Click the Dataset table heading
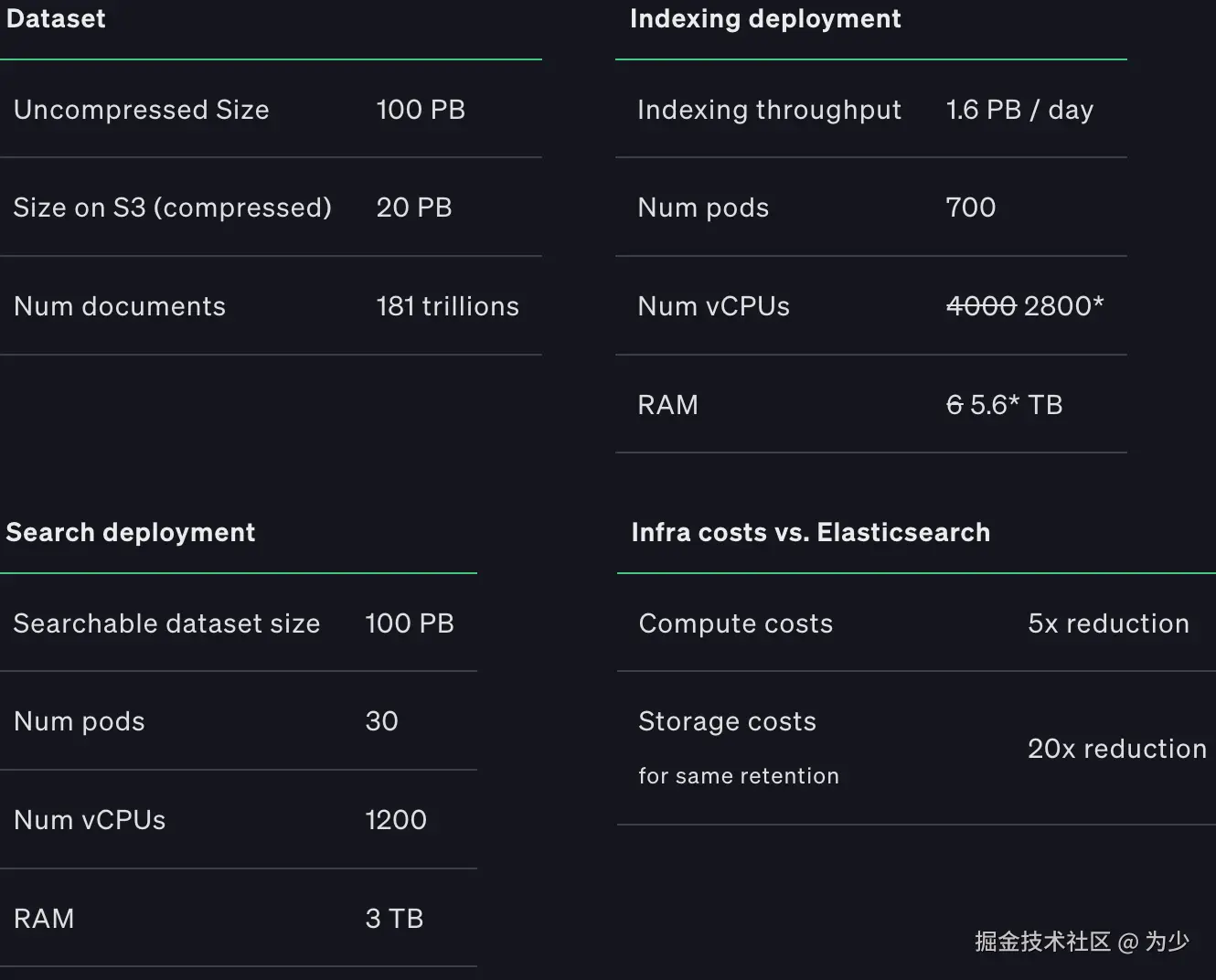This screenshot has width=1216, height=980. point(56,19)
